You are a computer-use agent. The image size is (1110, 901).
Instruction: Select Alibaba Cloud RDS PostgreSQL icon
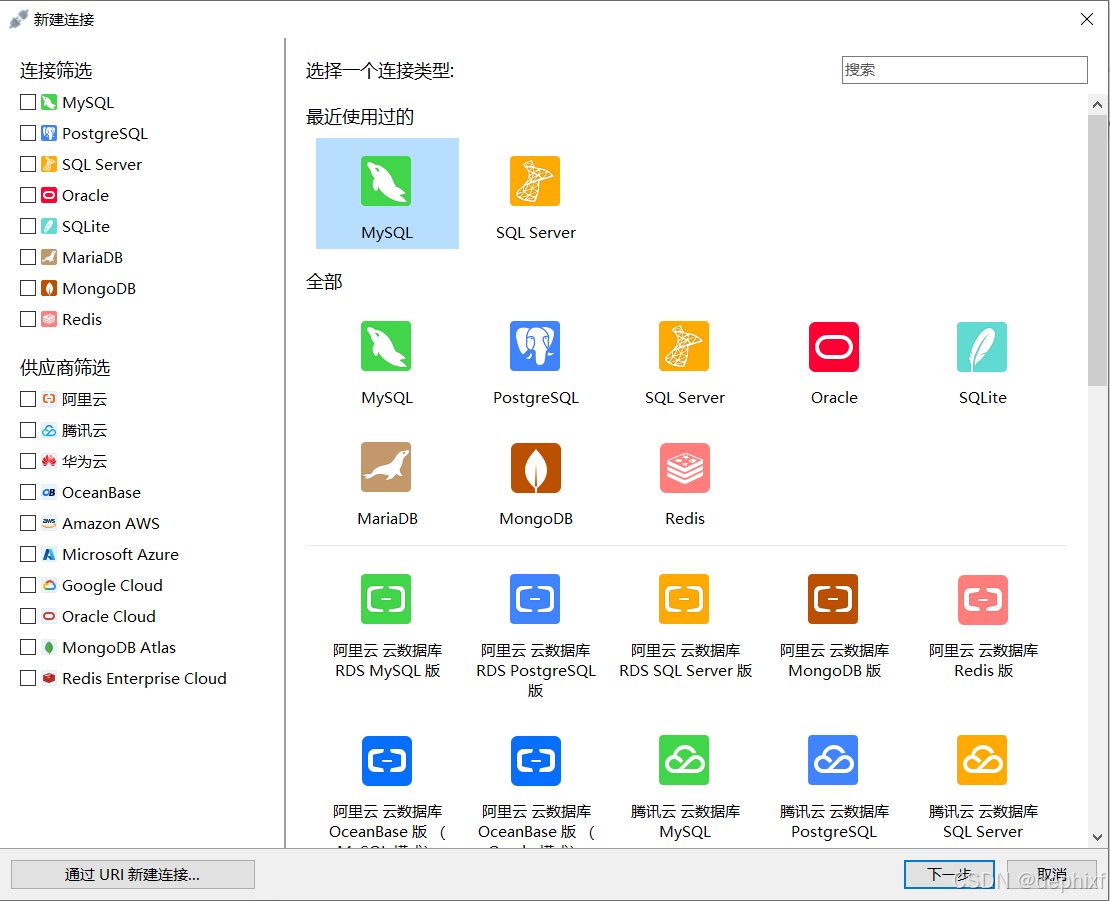(535, 599)
